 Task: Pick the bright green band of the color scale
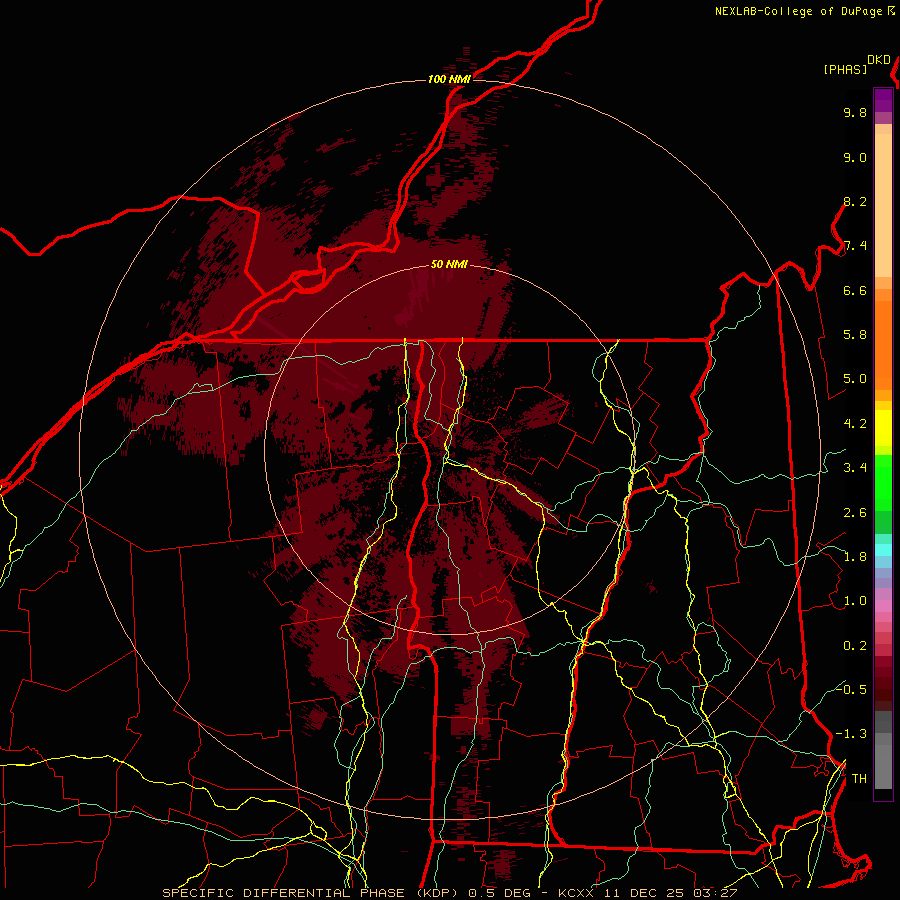pos(883,483)
